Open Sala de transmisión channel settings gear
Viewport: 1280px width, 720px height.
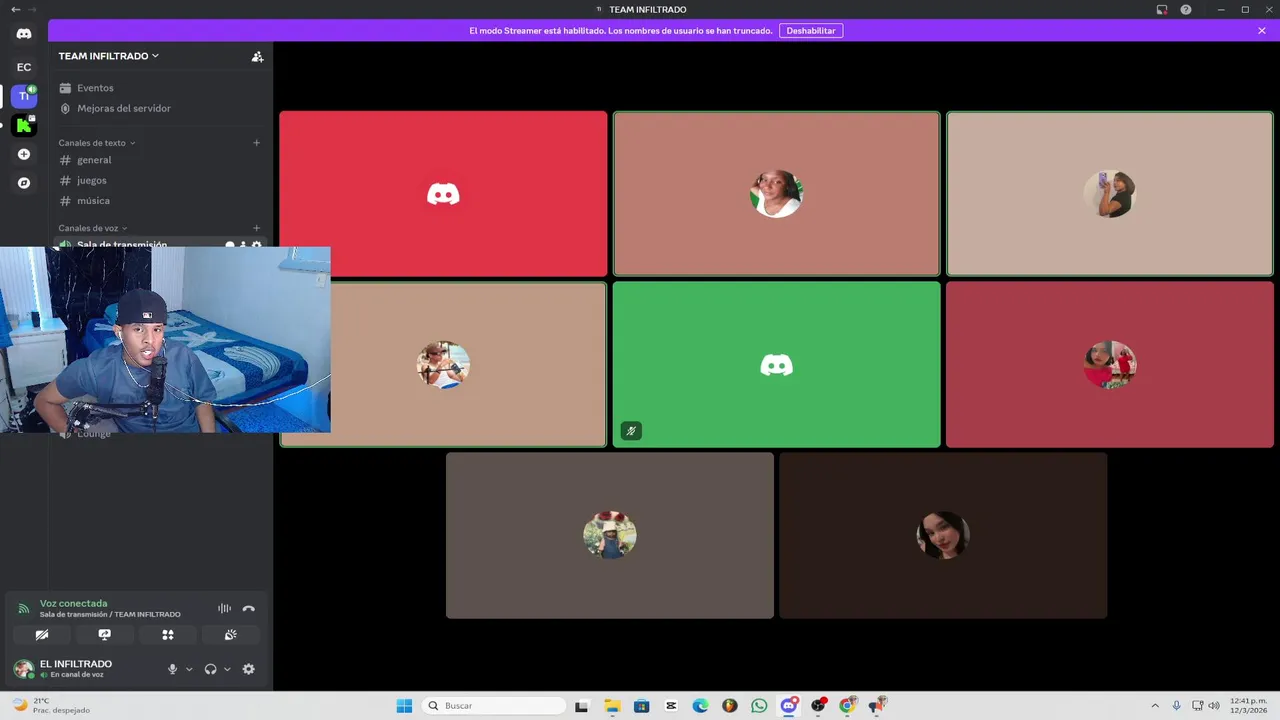tap(257, 244)
